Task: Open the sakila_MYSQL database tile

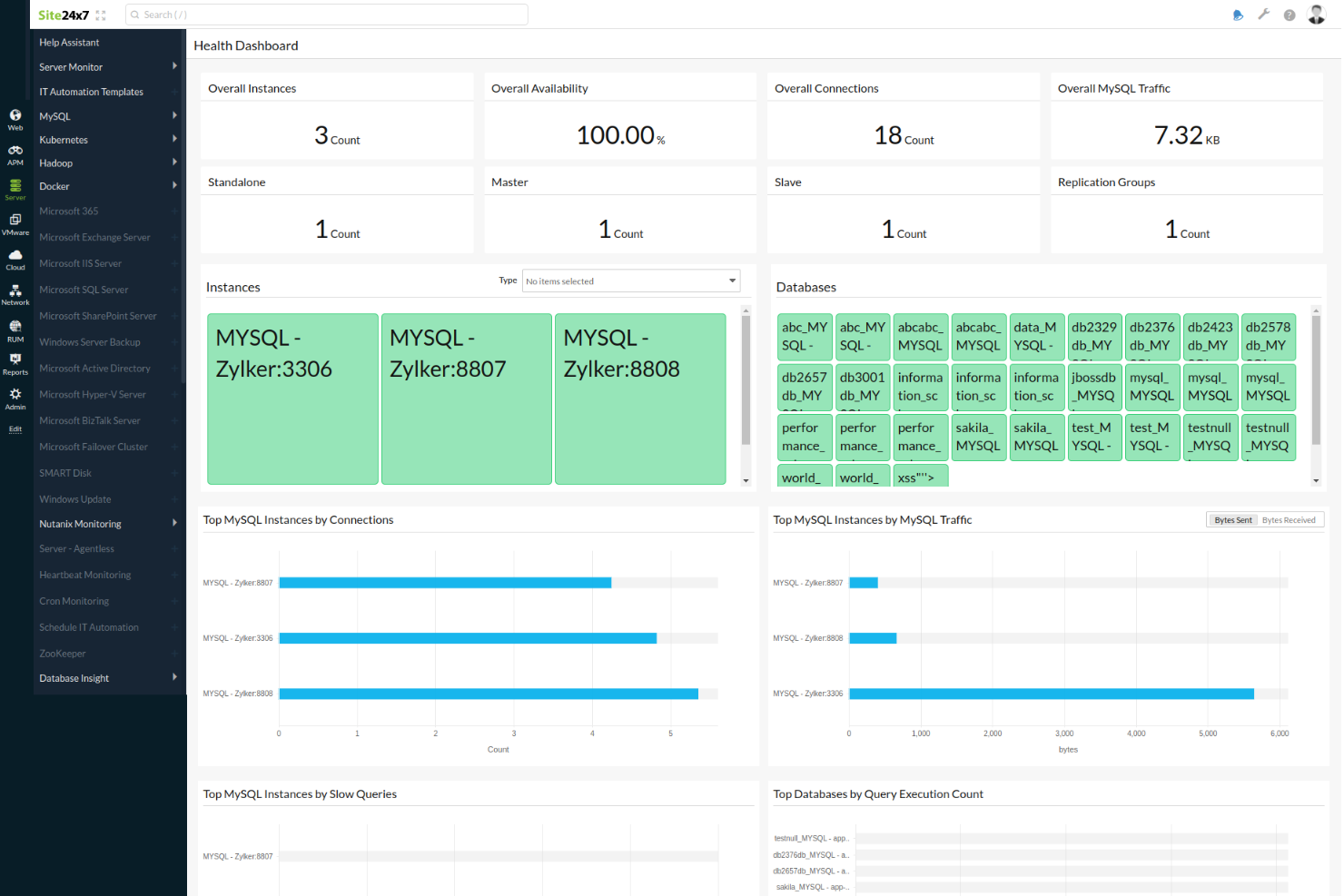Action: tap(979, 437)
